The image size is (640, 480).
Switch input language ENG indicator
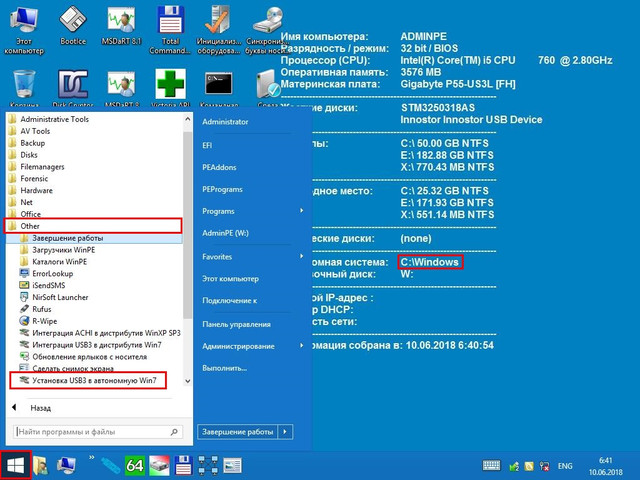point(565,466)
